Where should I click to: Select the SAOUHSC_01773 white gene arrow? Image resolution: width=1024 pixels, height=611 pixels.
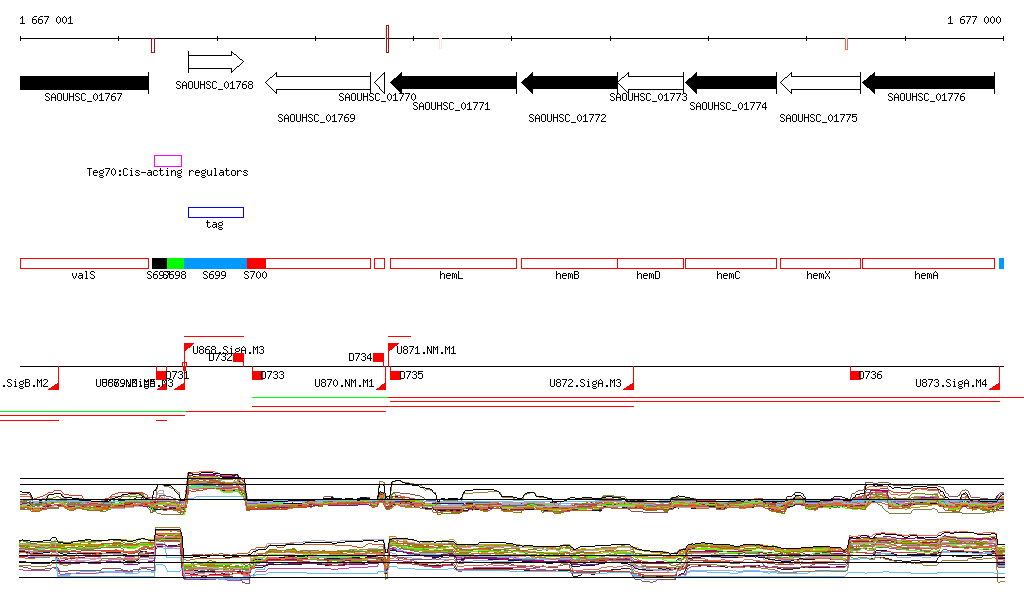coord(650,83)
